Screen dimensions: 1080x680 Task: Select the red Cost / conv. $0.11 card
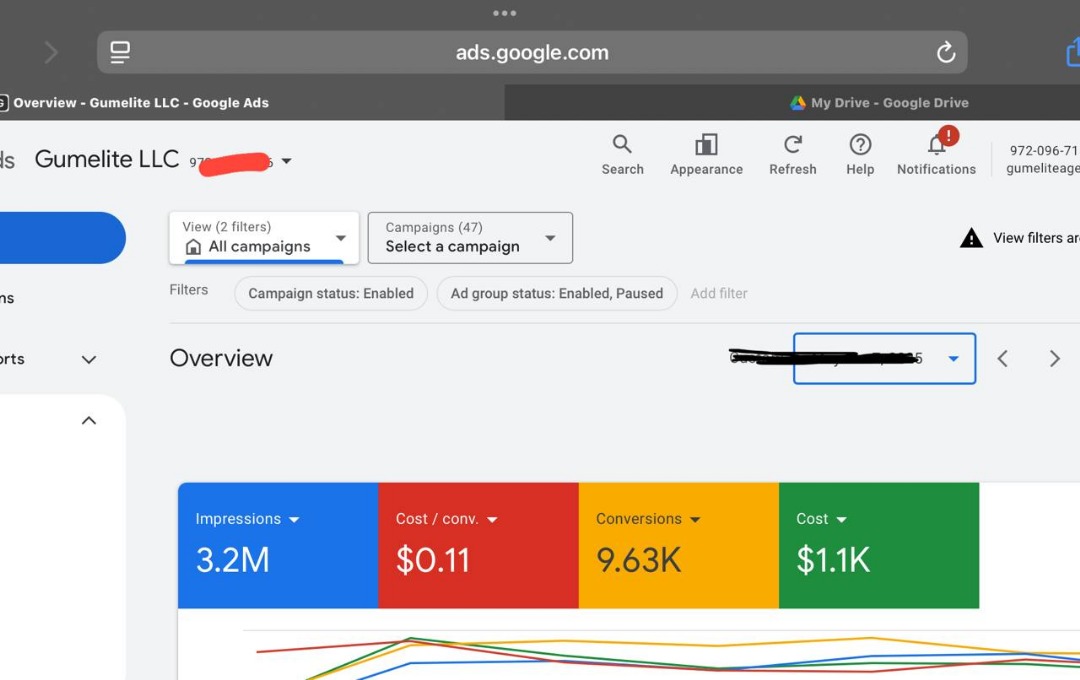click(x=478, y=546)
